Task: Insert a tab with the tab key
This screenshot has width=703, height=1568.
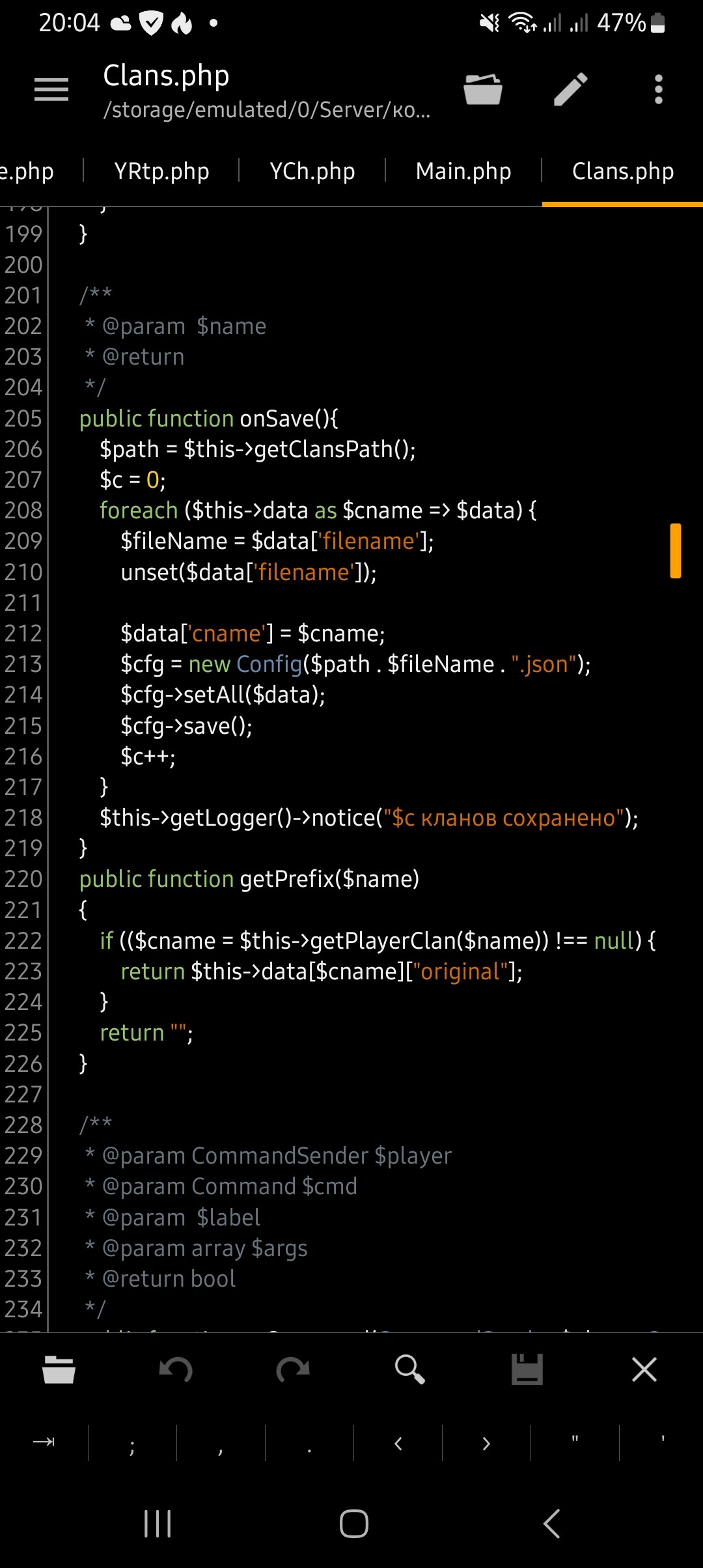Action: 44,1442
